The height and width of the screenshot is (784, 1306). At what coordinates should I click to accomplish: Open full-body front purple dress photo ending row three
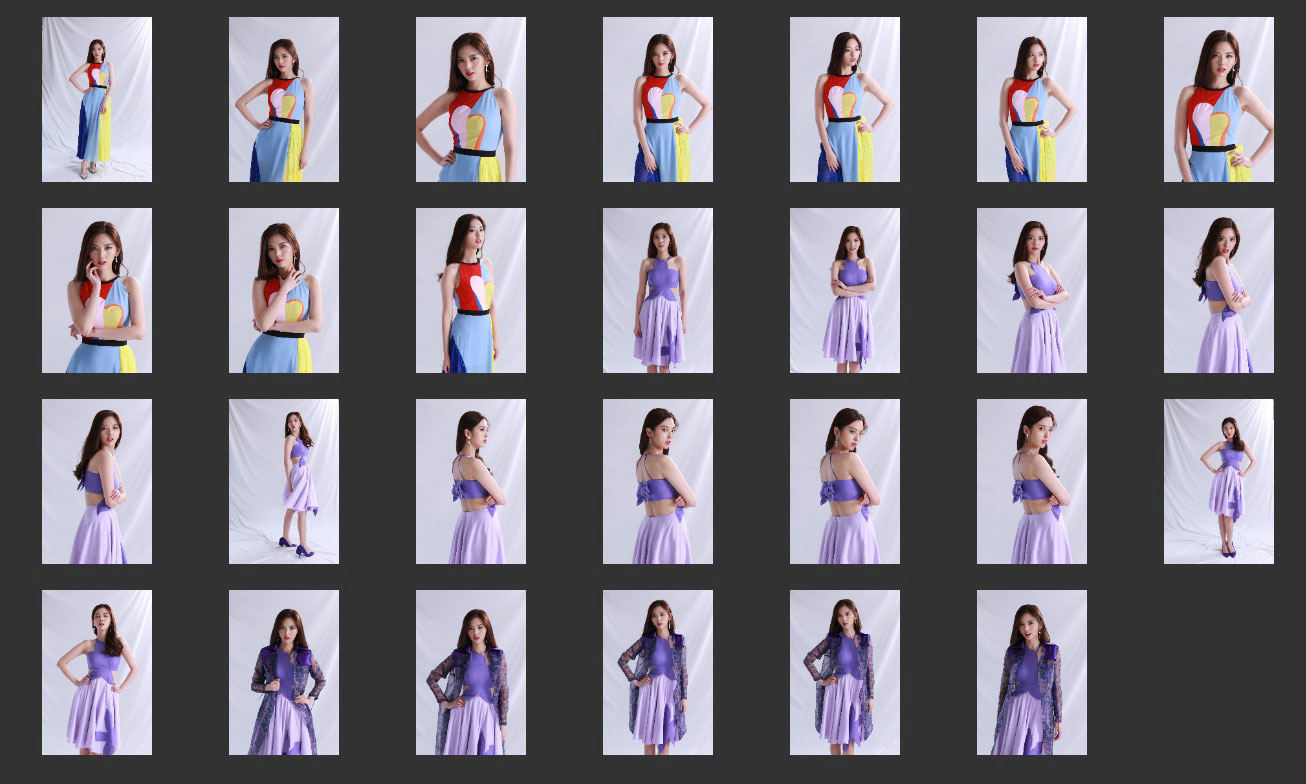tap(1218, 481)
